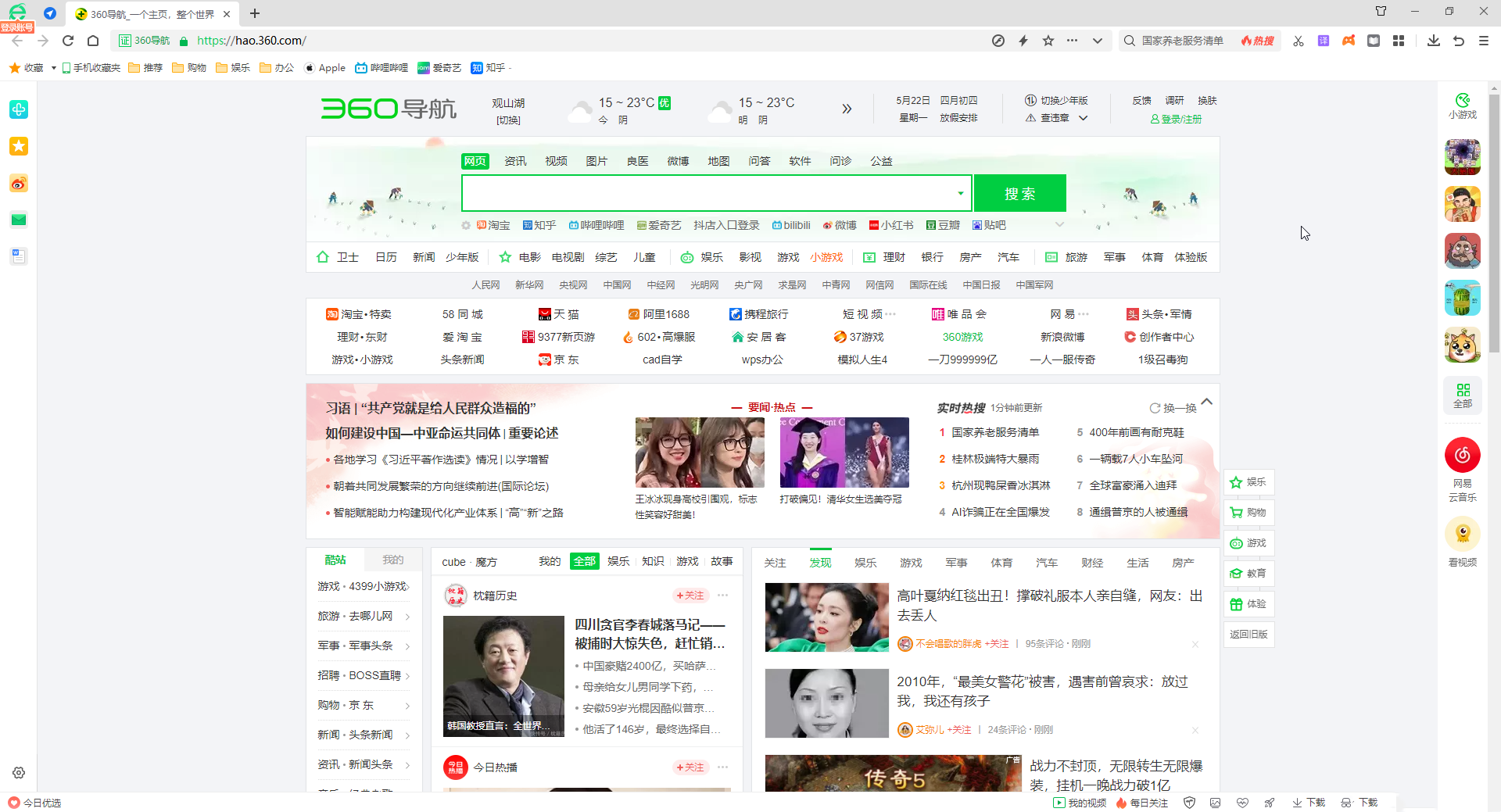Select the 图片 search tab
Viewport: 1501px width, 812px height.
(x=596, y=161)
